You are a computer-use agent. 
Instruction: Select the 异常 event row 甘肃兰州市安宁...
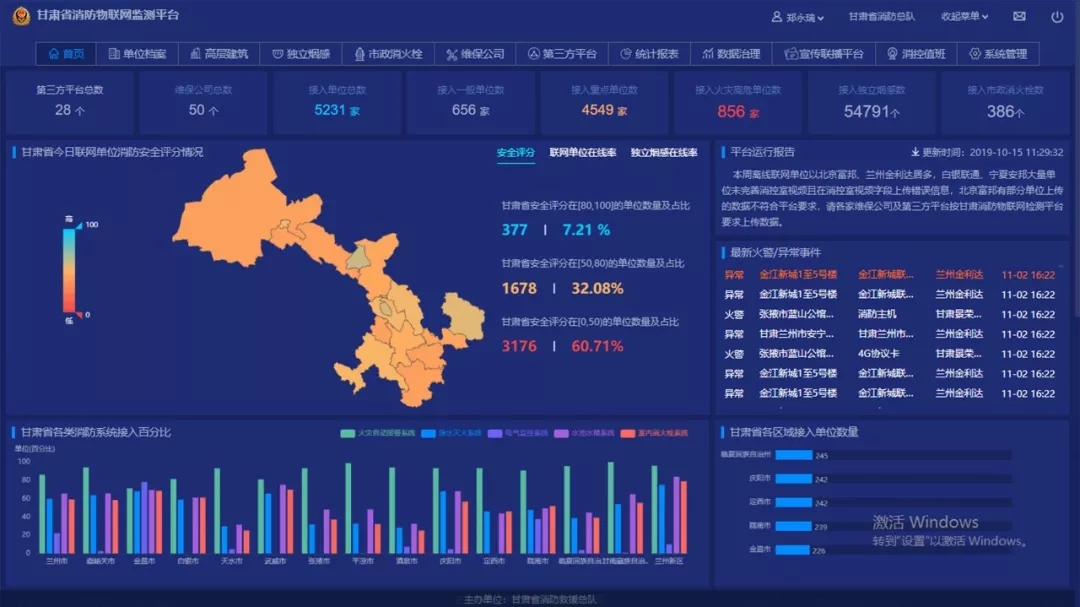tap(889, 334)
